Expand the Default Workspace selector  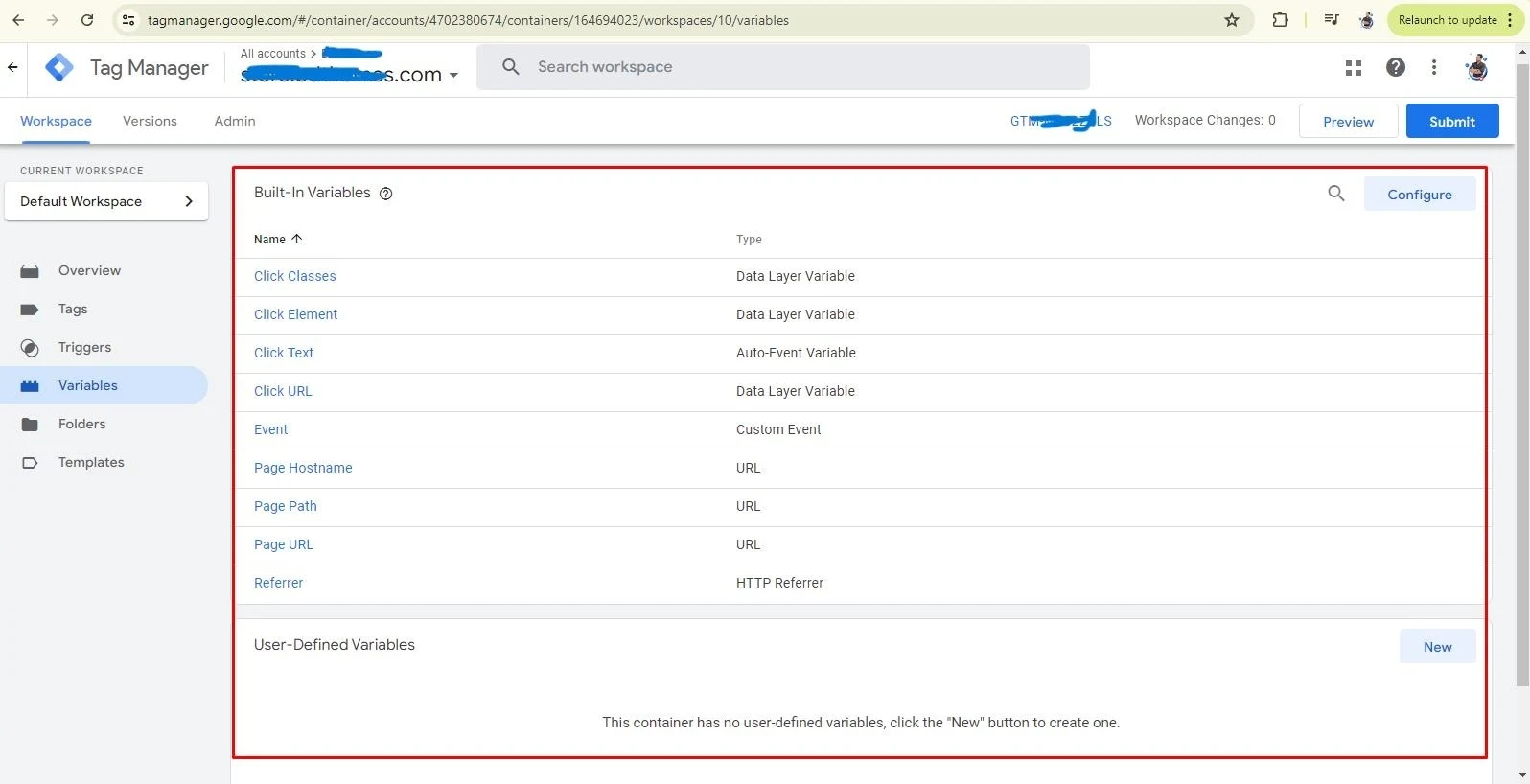[106, 201]
